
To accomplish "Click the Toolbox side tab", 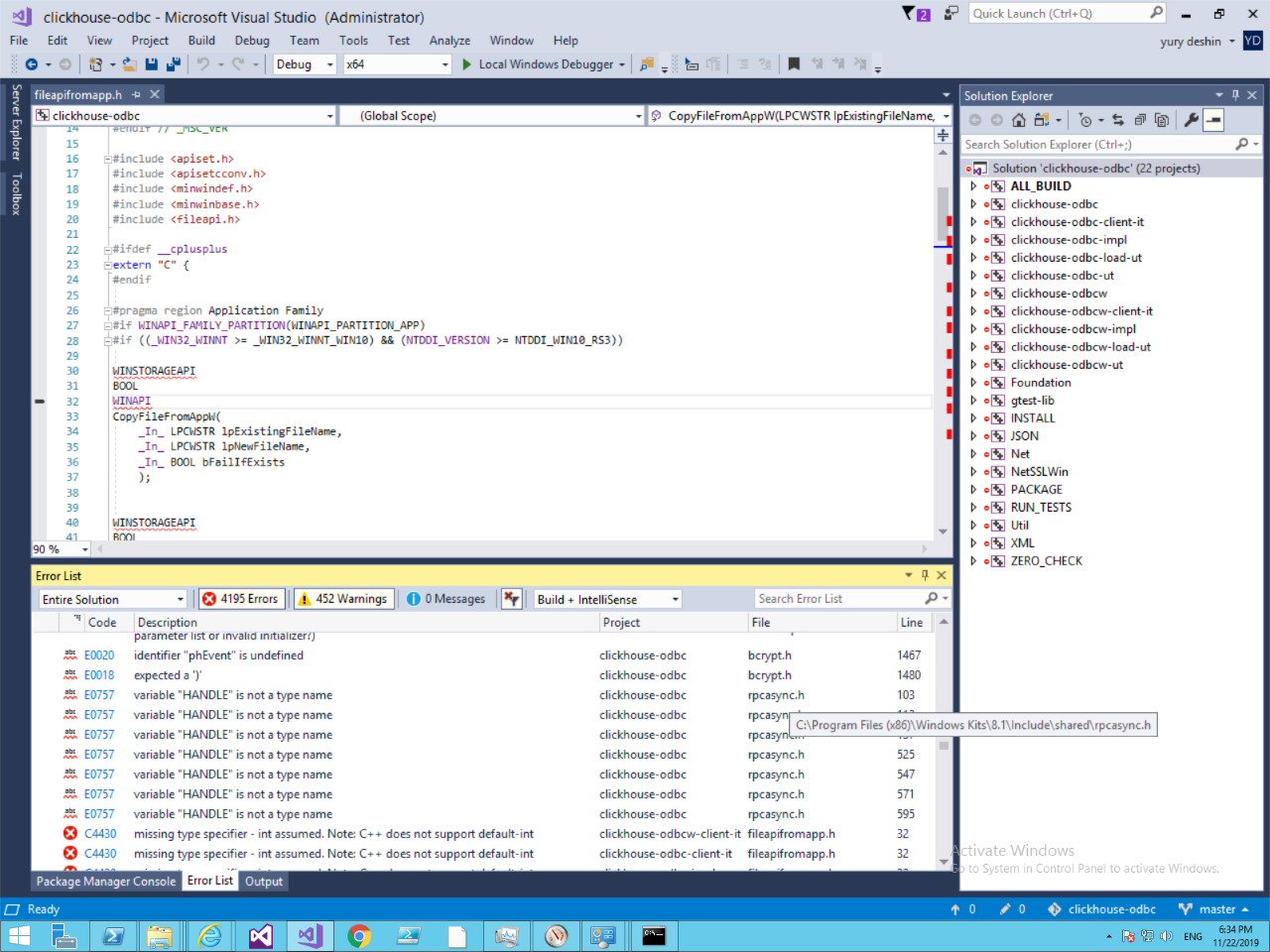I will click(16, 194).
